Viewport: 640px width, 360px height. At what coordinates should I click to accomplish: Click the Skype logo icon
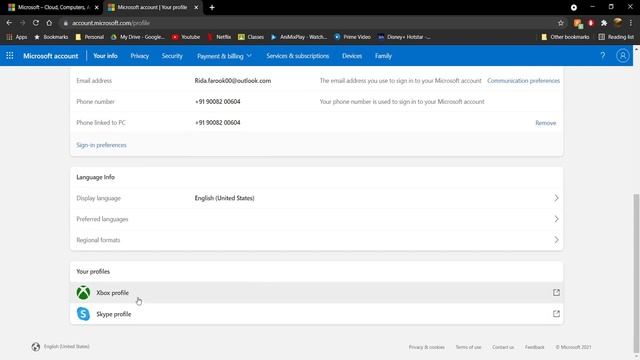(83, 314)
